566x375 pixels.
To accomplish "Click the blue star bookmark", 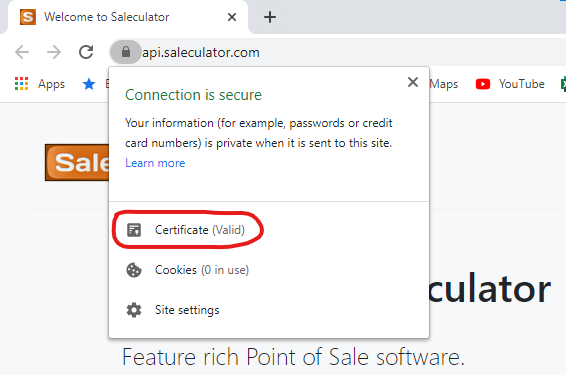I will coord(89,84).
